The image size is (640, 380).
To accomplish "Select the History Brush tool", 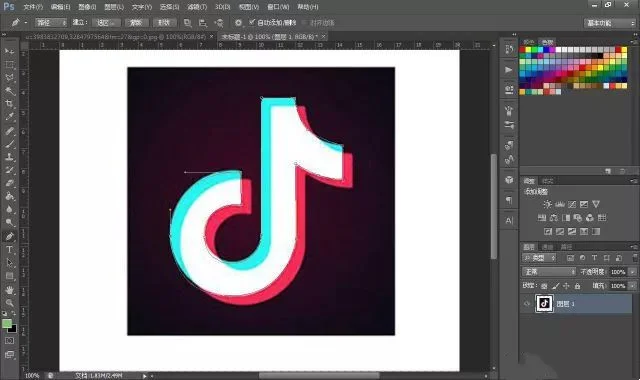I will (x=9, y=170).
